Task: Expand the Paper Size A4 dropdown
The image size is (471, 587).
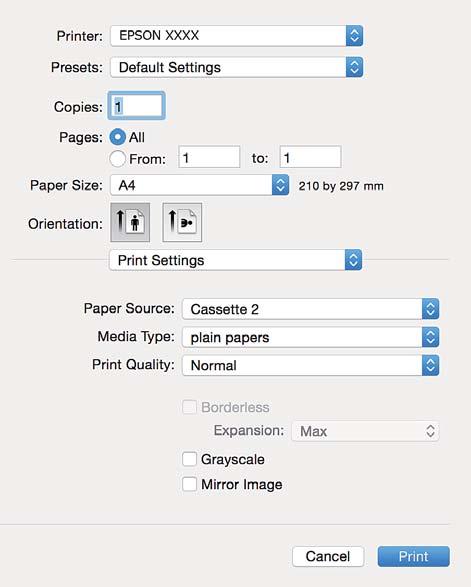Action: [200, 185]
